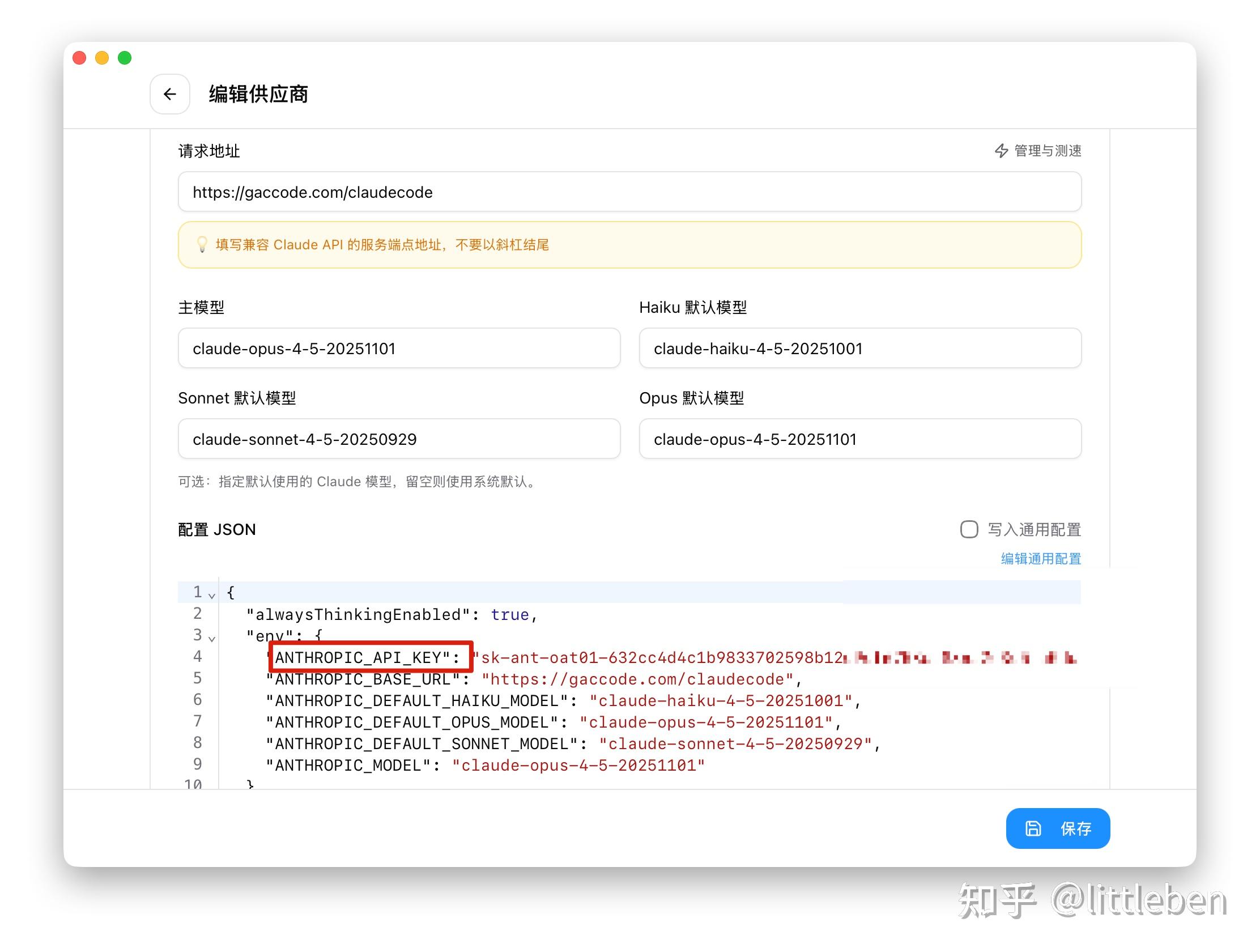Click the green fullscreen window button
The image size is (1260, 952).
pos(125,58)
